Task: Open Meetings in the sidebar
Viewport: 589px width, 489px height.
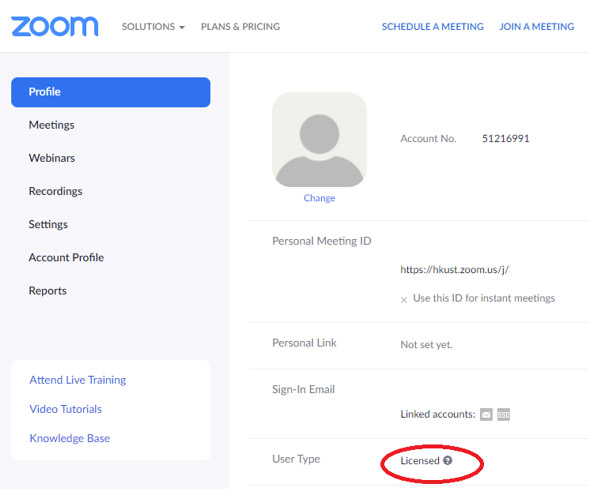Action: tap(51, 125)
